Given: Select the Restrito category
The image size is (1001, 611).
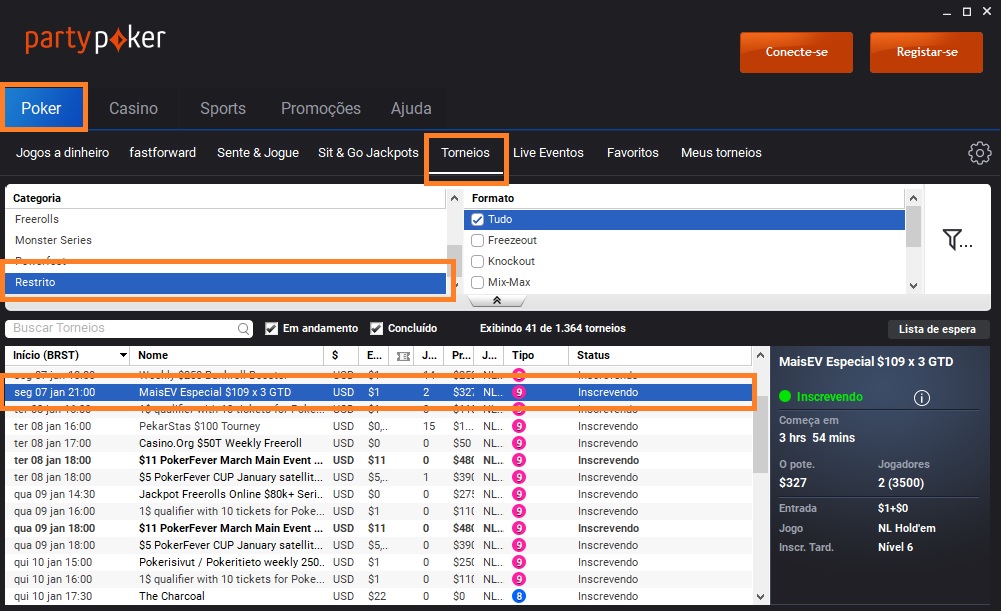Looking at the screenshot, I should 226,282.
